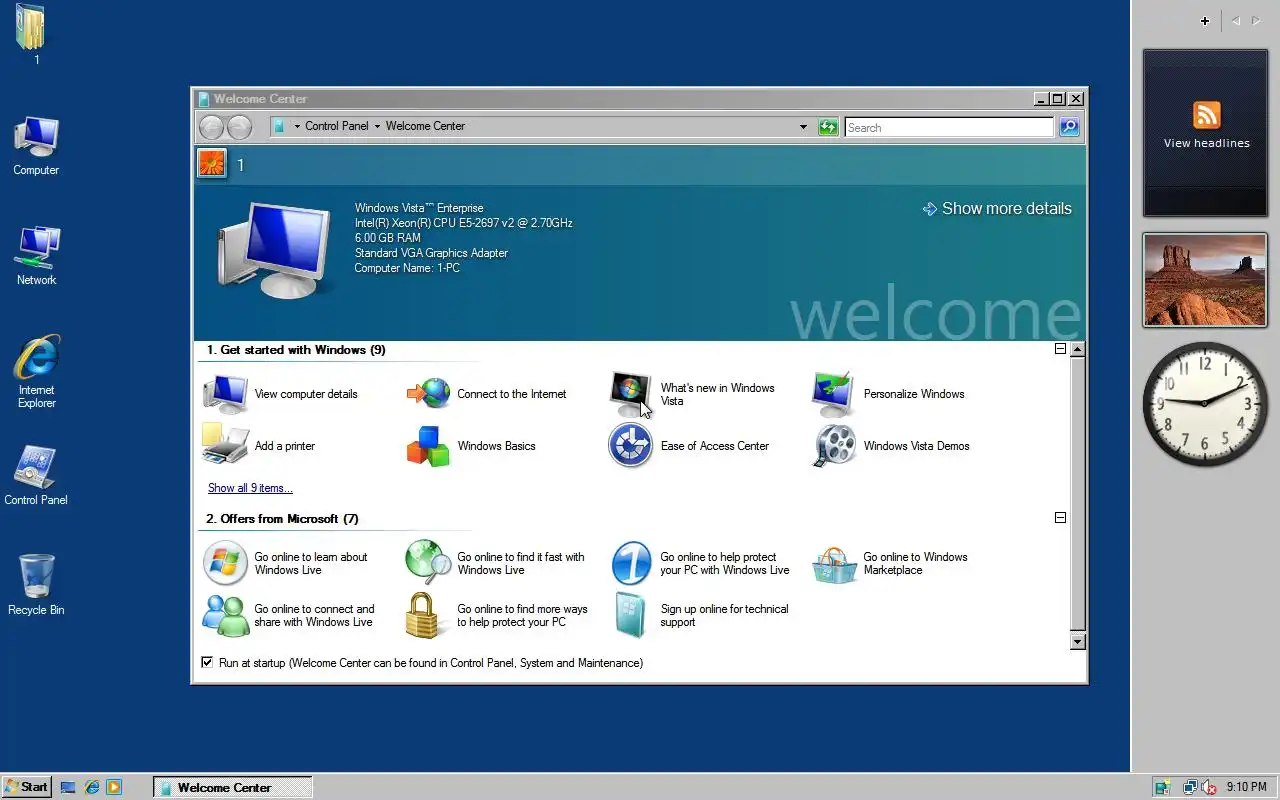Image resolution: width=1280 pixels, height=800 pixels.
Task: Select the Recycle Bin desktop icon
Action: coord(36,586)
